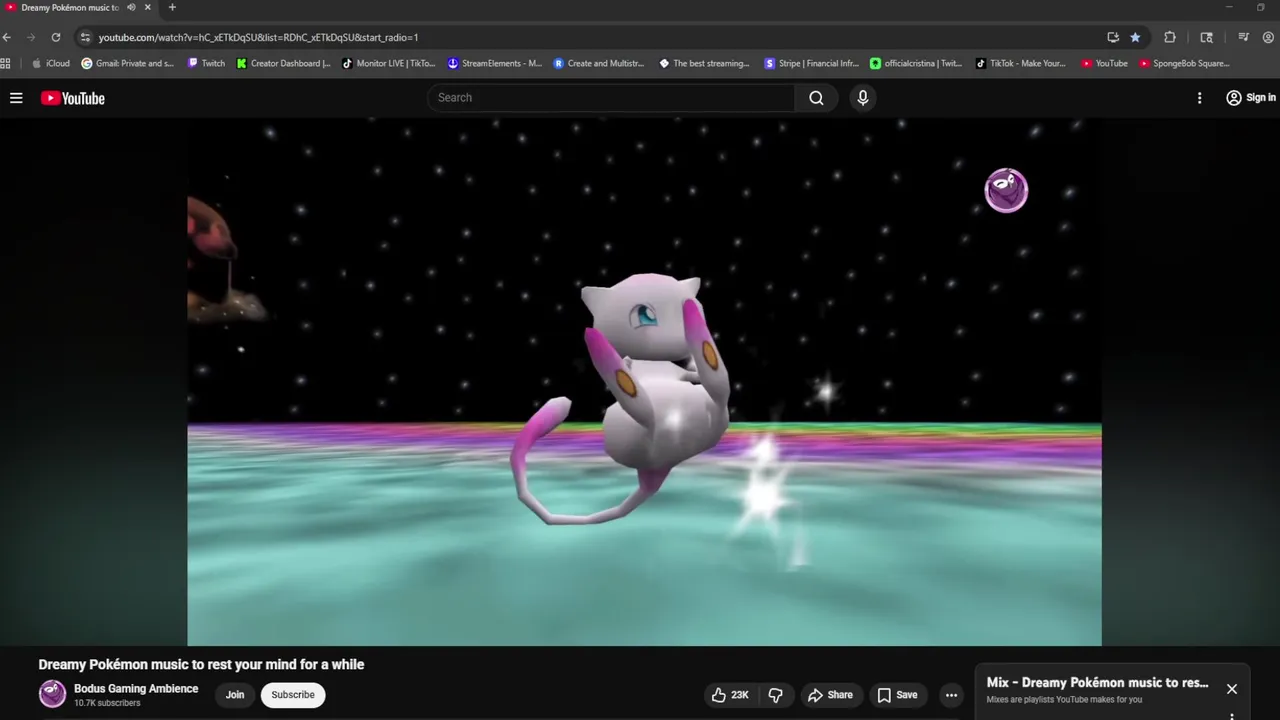Screen dimensions: 1280x720
Task: Click the channel watermark bubble in video
Action: [1006, 190]
